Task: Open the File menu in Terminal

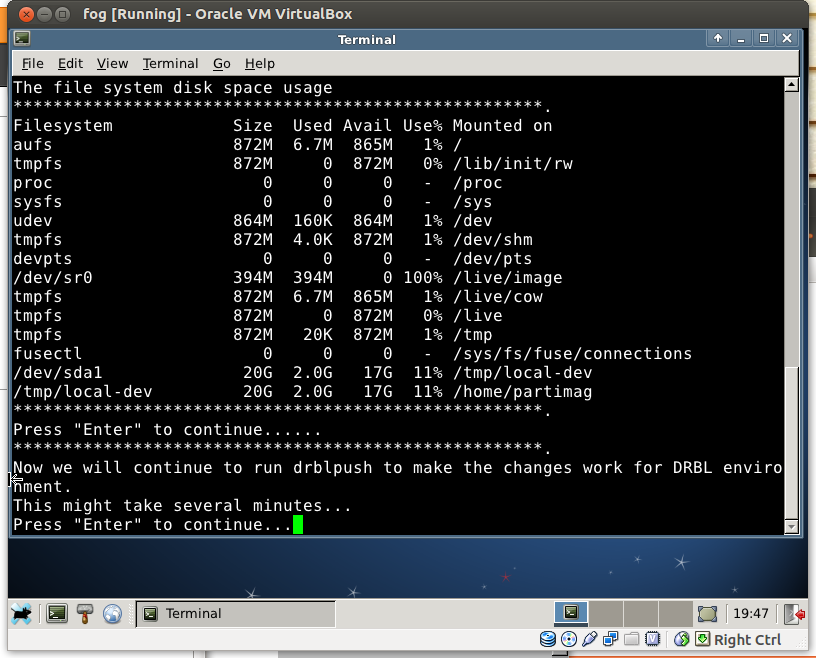Action: coord(33,63)
